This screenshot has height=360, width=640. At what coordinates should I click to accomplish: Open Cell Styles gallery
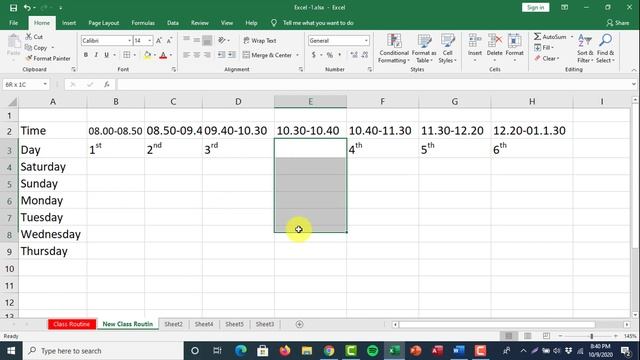(447, 49)
